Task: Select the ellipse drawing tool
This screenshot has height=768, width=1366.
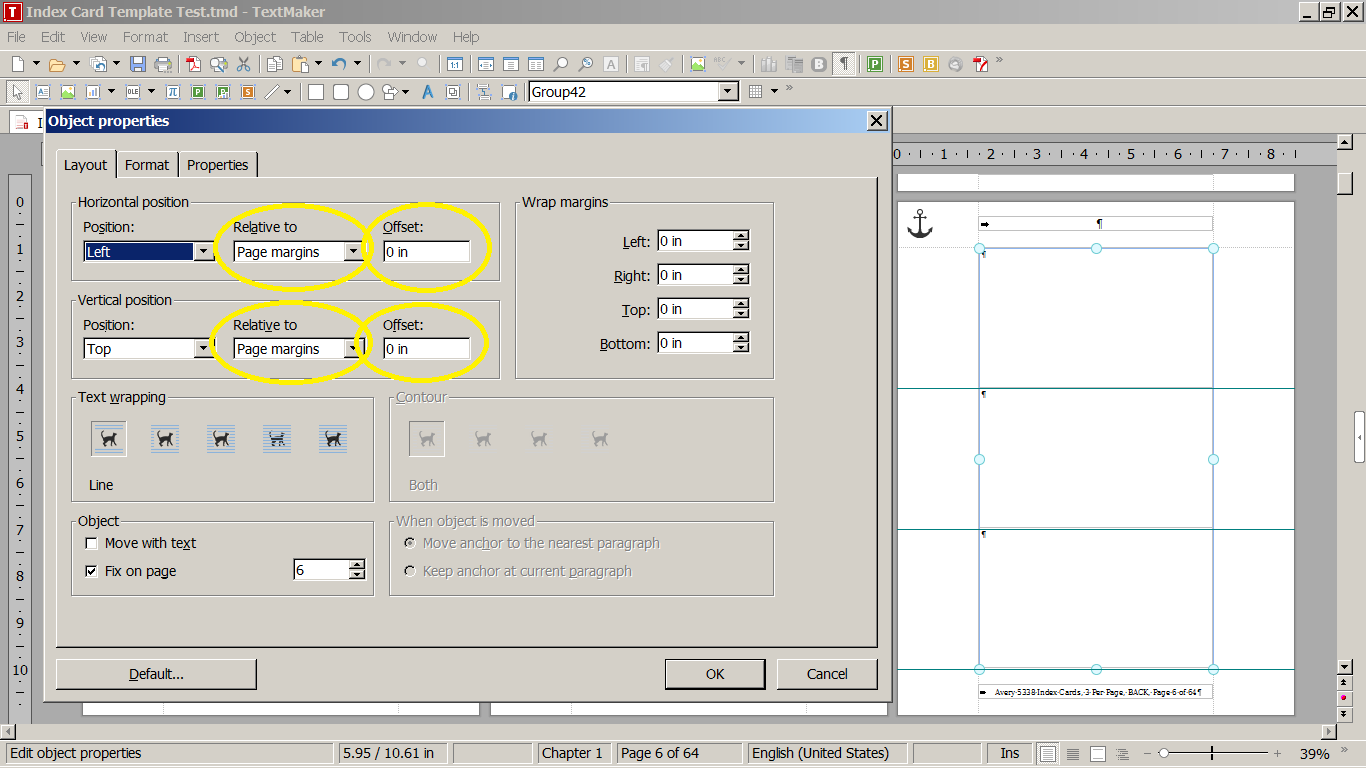Action: pos(366,92)
